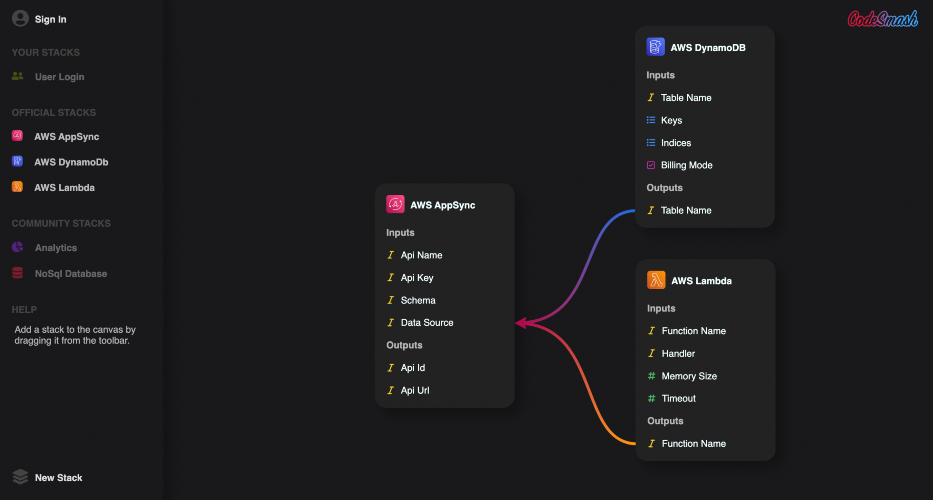
Task: Click the Data Source text-type icon
Action: pos(390,323)
